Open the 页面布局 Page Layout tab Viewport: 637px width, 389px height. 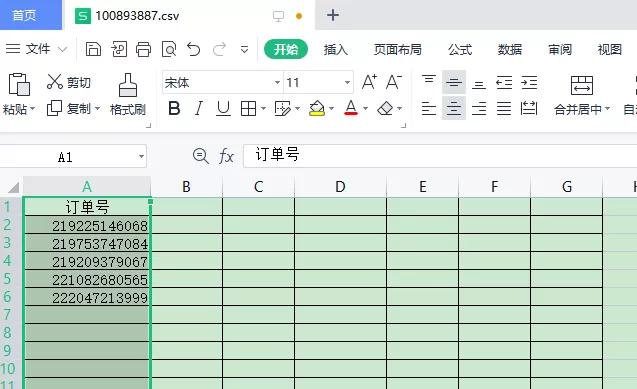tap(397, 50)
